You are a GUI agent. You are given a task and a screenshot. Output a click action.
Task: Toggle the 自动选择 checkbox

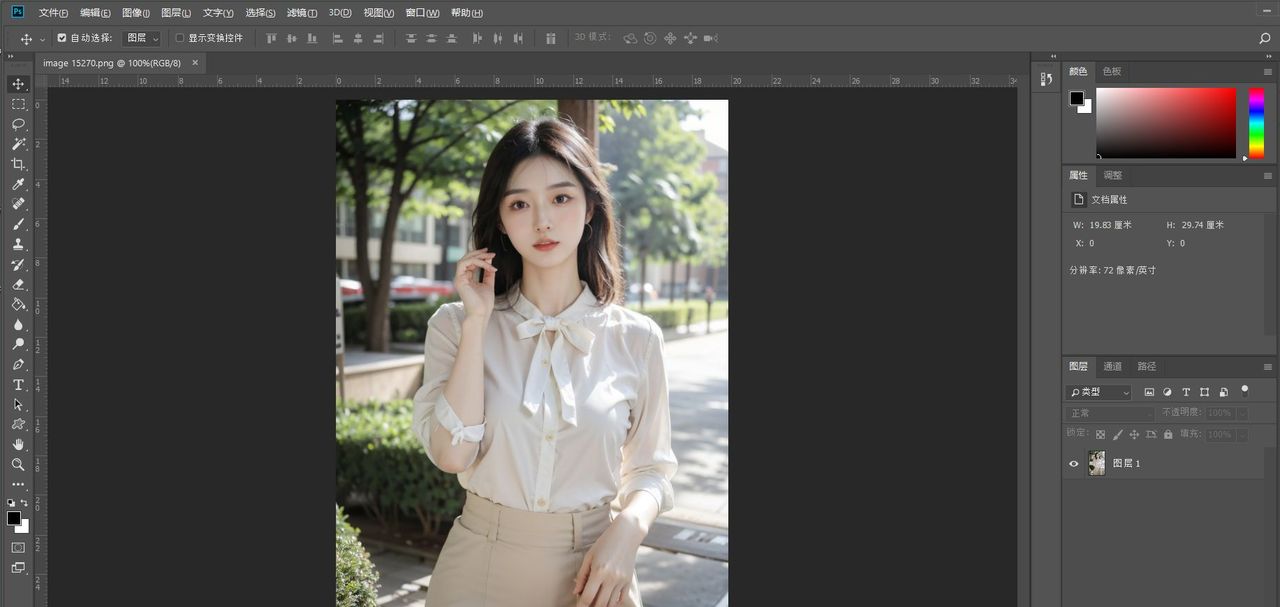[x=62, y=38]
